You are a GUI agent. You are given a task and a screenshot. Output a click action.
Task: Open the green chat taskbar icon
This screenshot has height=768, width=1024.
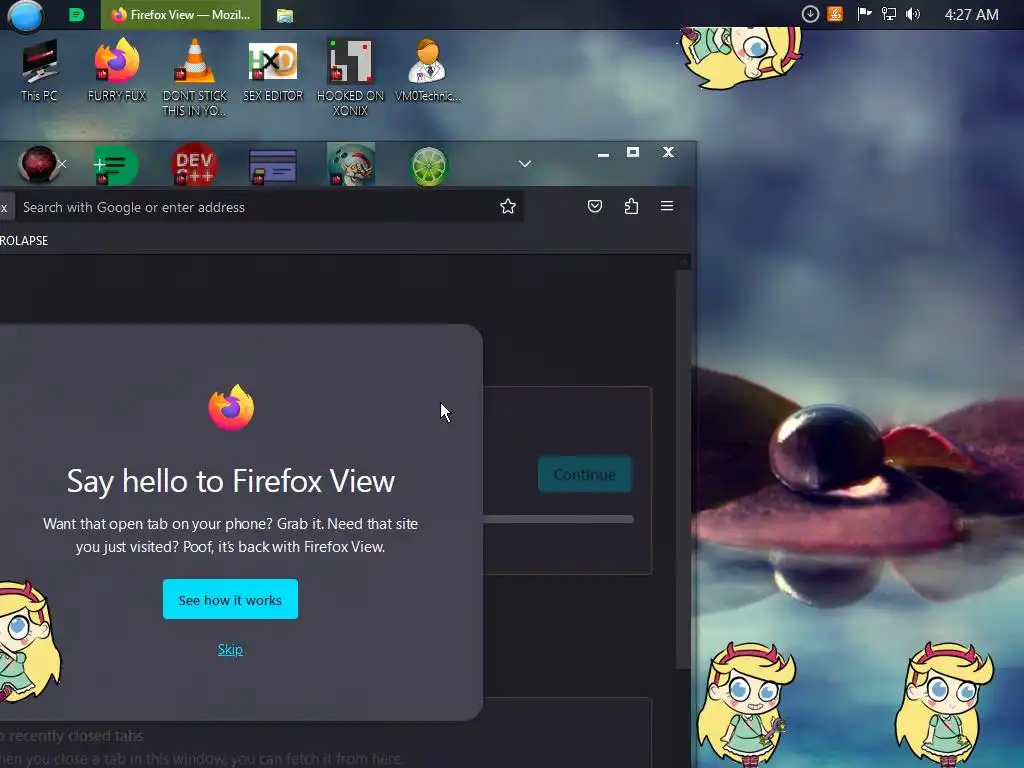[x=76, y=14]
